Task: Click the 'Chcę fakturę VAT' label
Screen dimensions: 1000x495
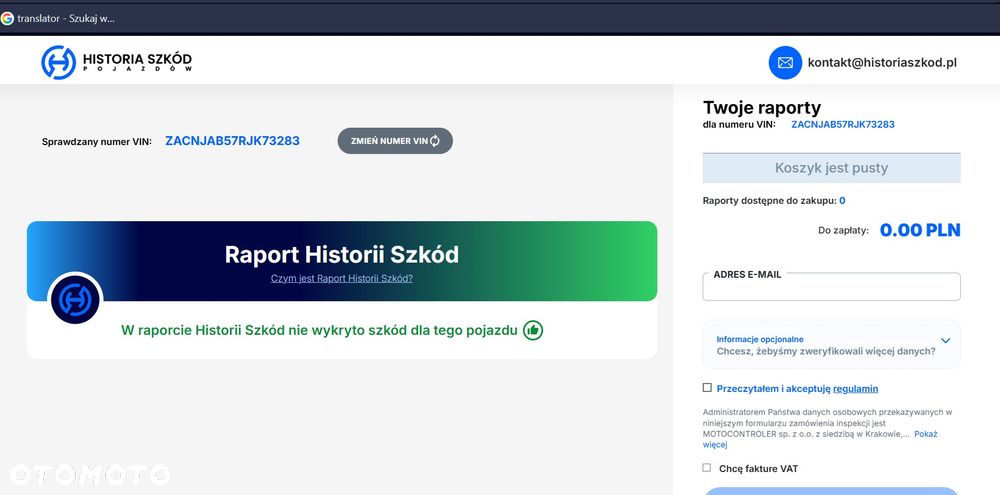Action: [x=758, y=469]
